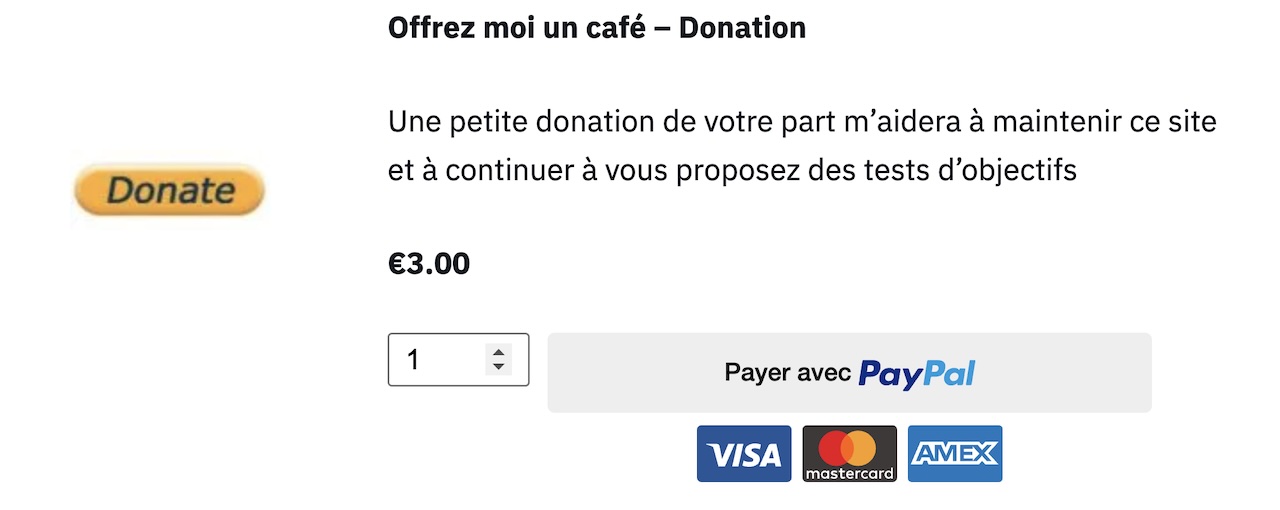
Task: Click the euro symbol in the price
Action: 396,264
